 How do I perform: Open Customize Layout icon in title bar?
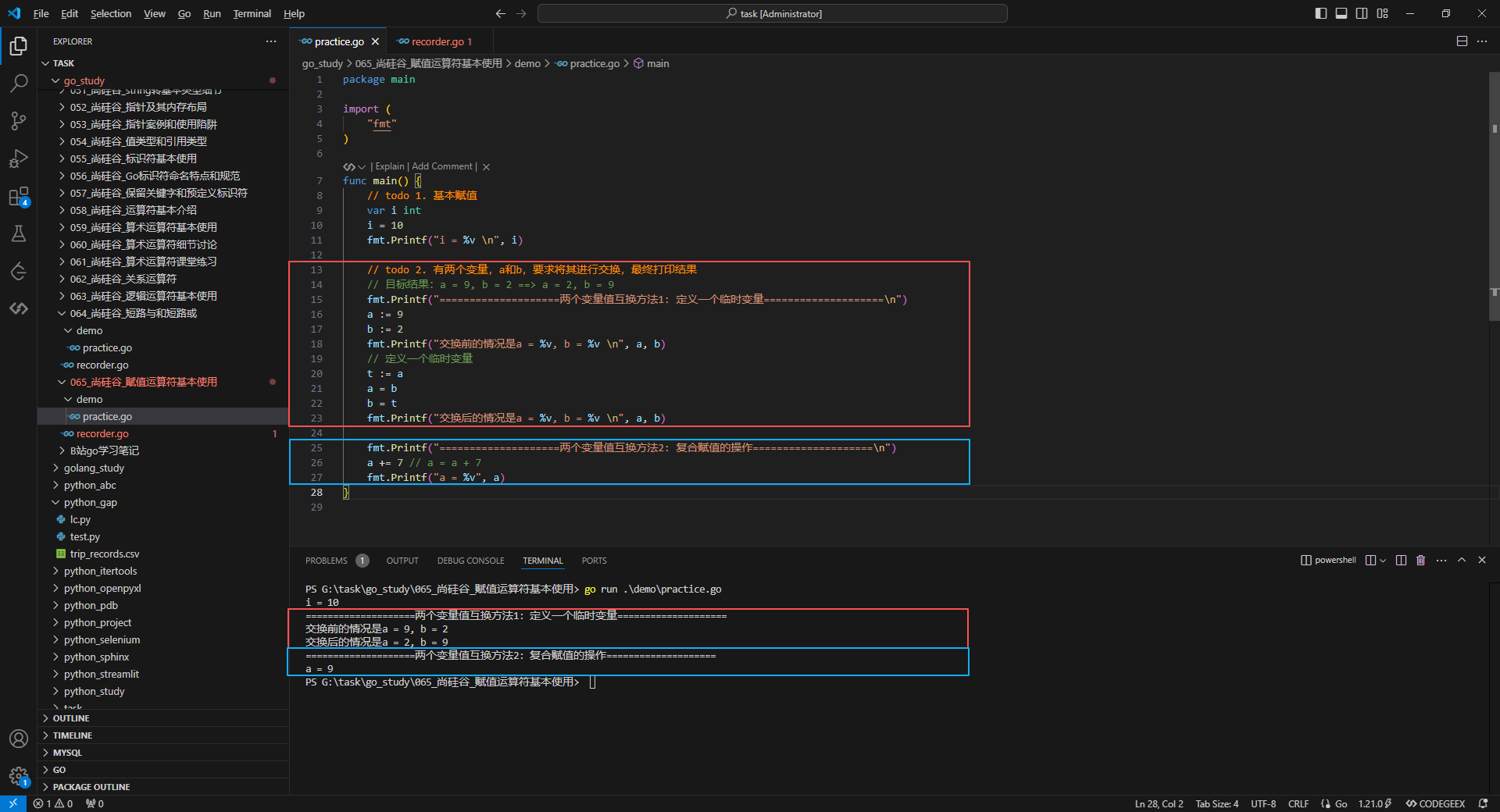coord(1383,13)
